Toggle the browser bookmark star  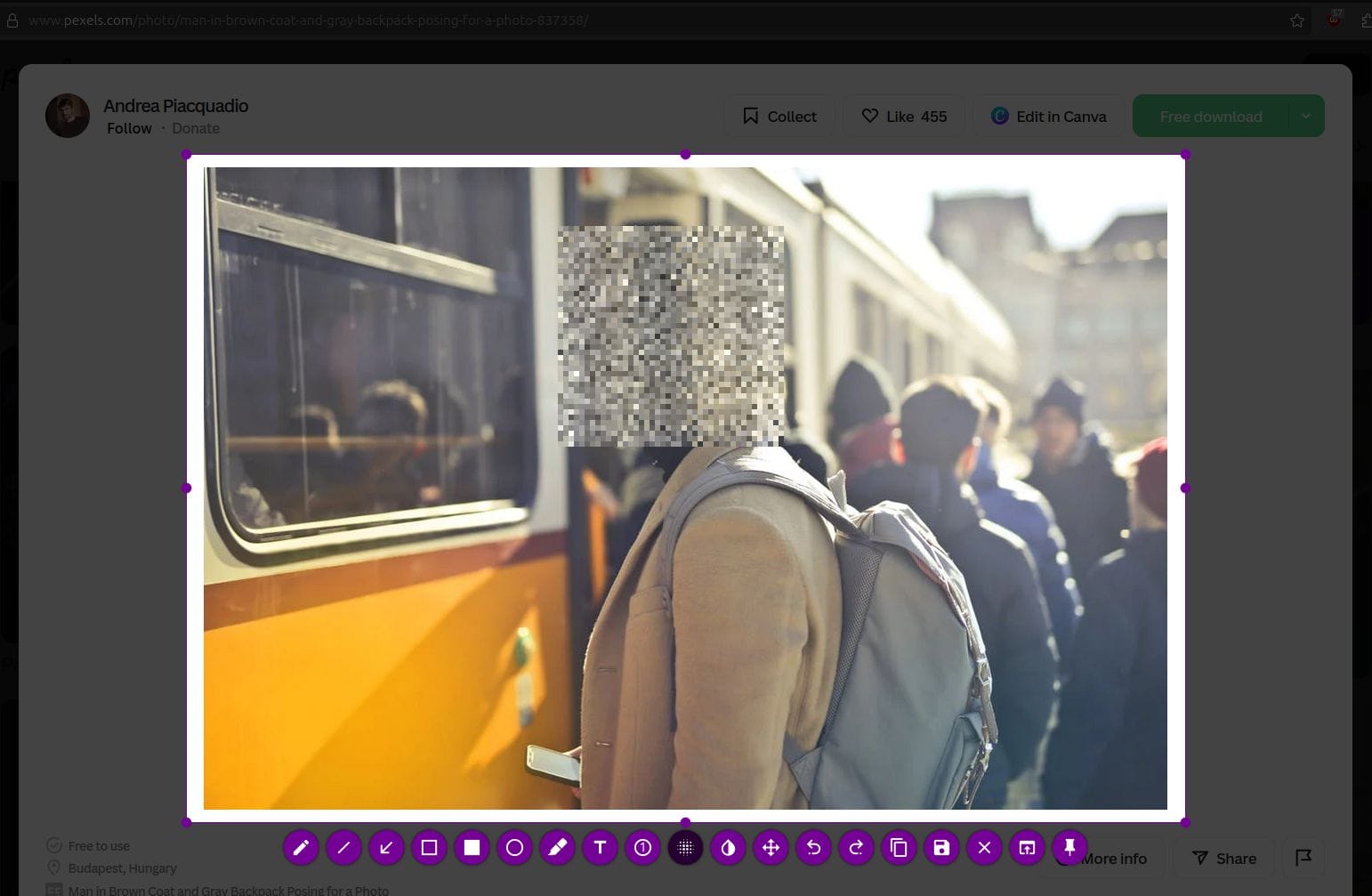(1296, 20)
